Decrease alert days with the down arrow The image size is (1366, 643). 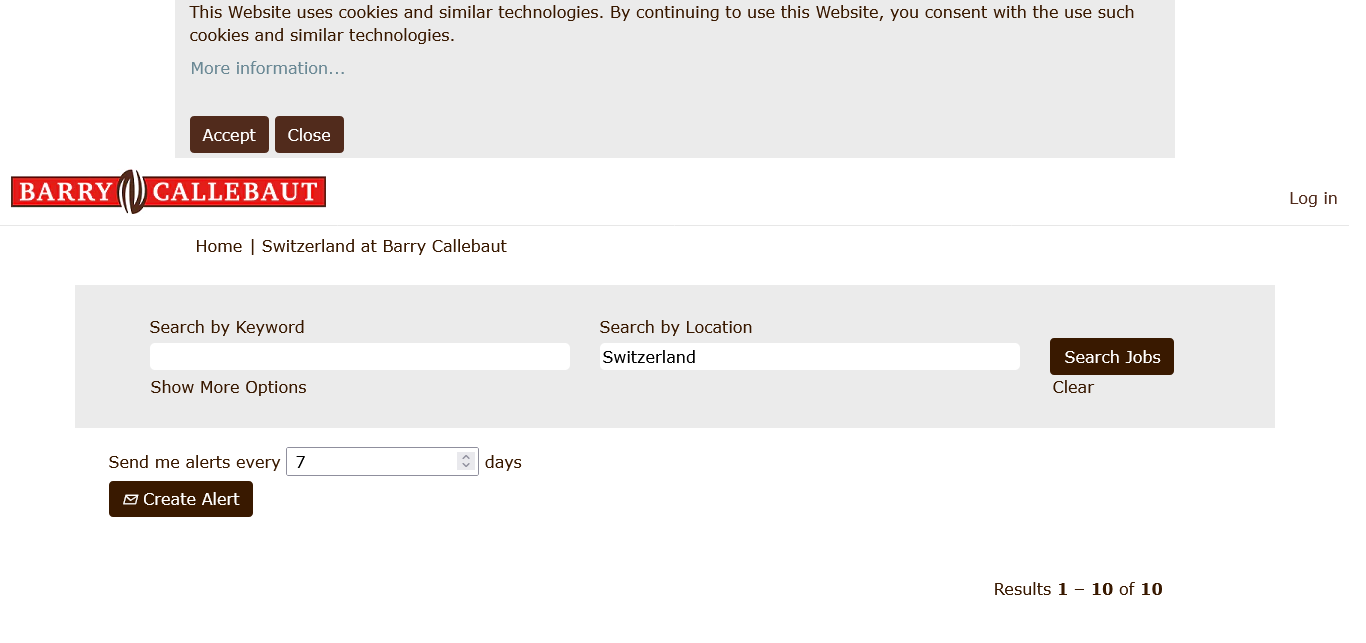(465, 466)
